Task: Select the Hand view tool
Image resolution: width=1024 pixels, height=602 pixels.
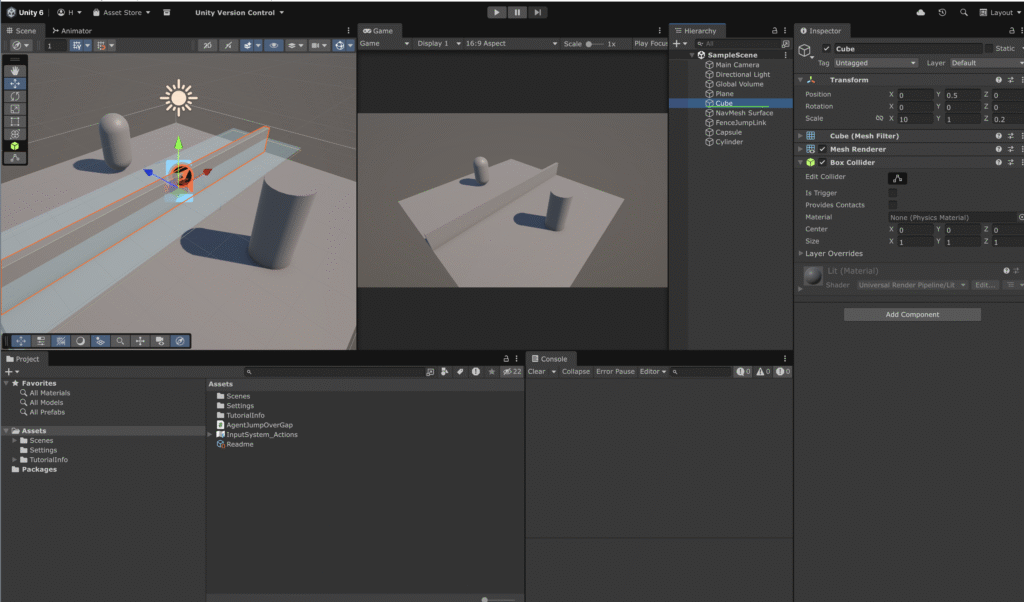Action: [15, 71]
